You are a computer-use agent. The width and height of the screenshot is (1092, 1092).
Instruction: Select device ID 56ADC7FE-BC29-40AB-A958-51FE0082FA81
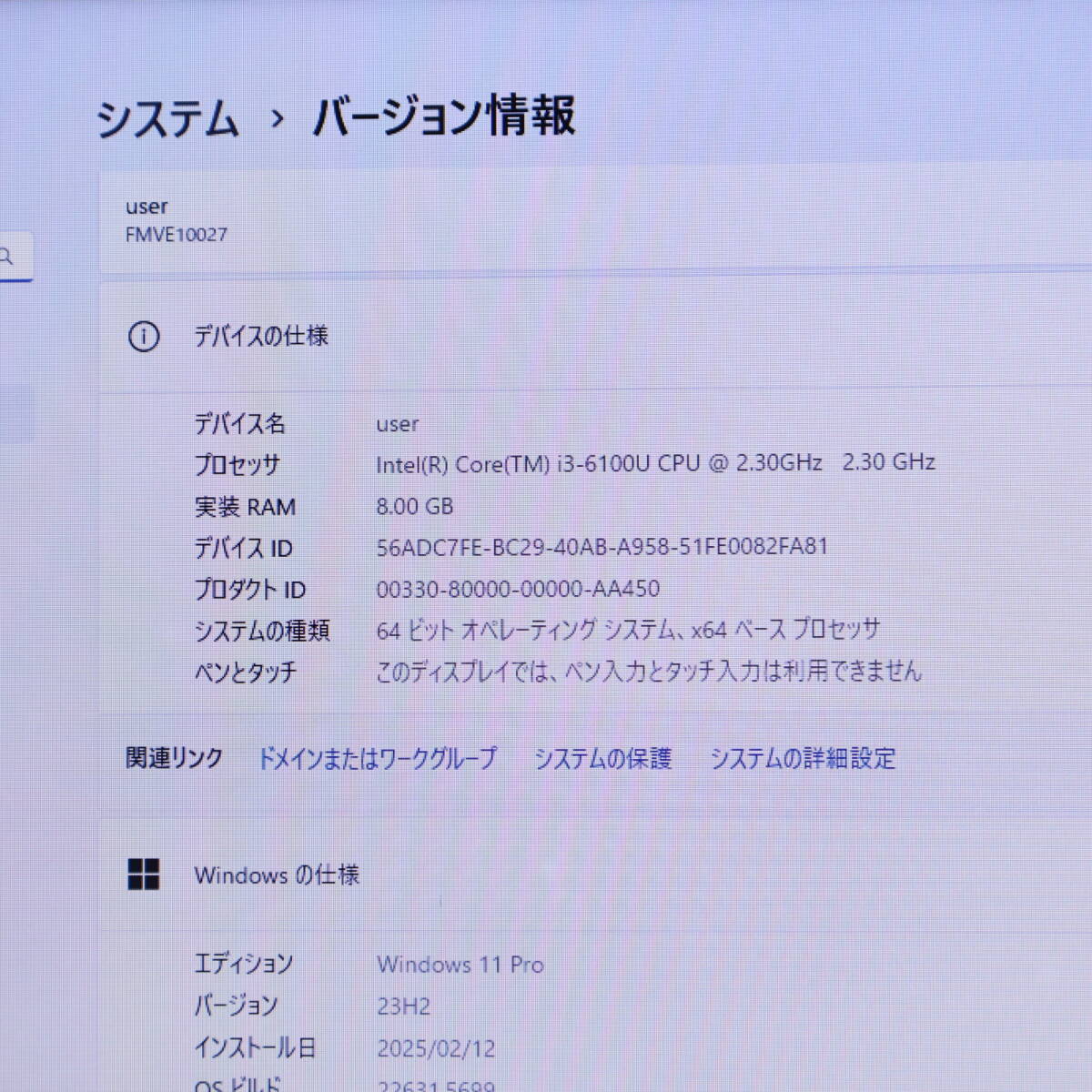coord(602,547)
